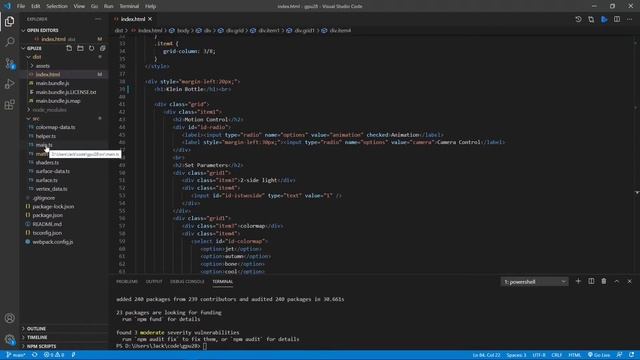
Task: Click Open Changes icon in editor toolbar
Action: pos(591,19)
